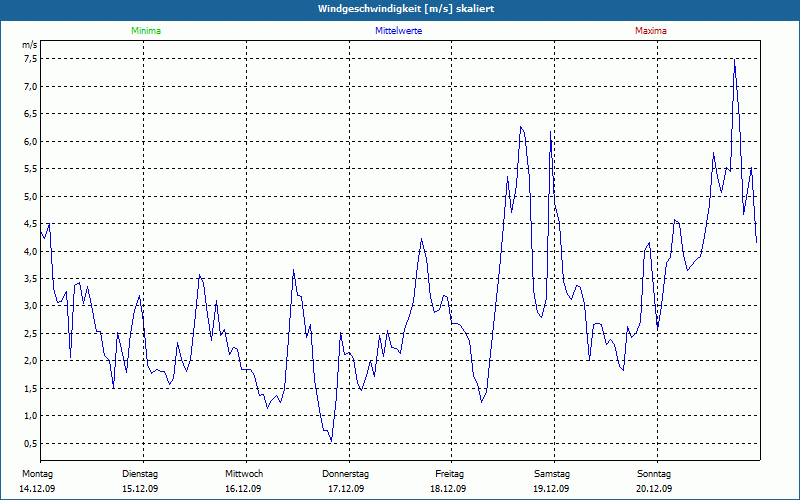Viewport: 800px width, 500px height.
Task: Click the date 14.12.09
Action: point(37,489)
